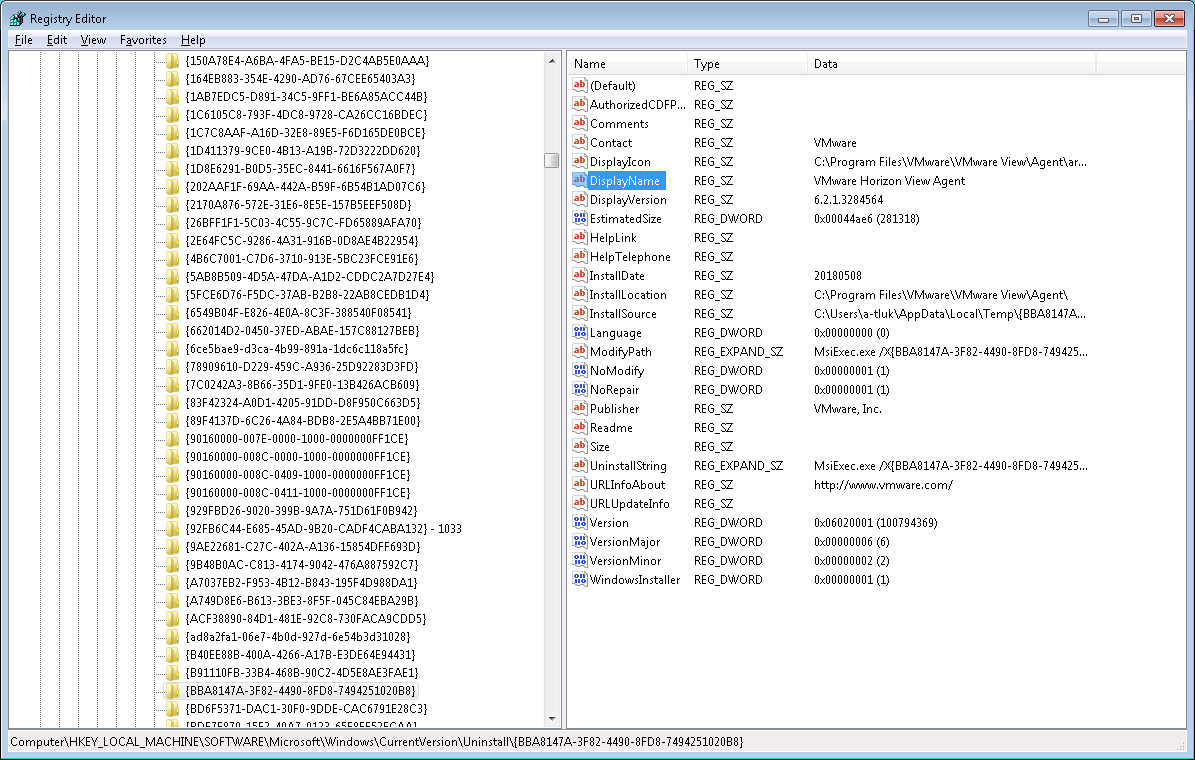The height and width of the screenshot is (760, 1195).
Task: Click the string icon beside InstallLocation
Action: coord(580,295)
